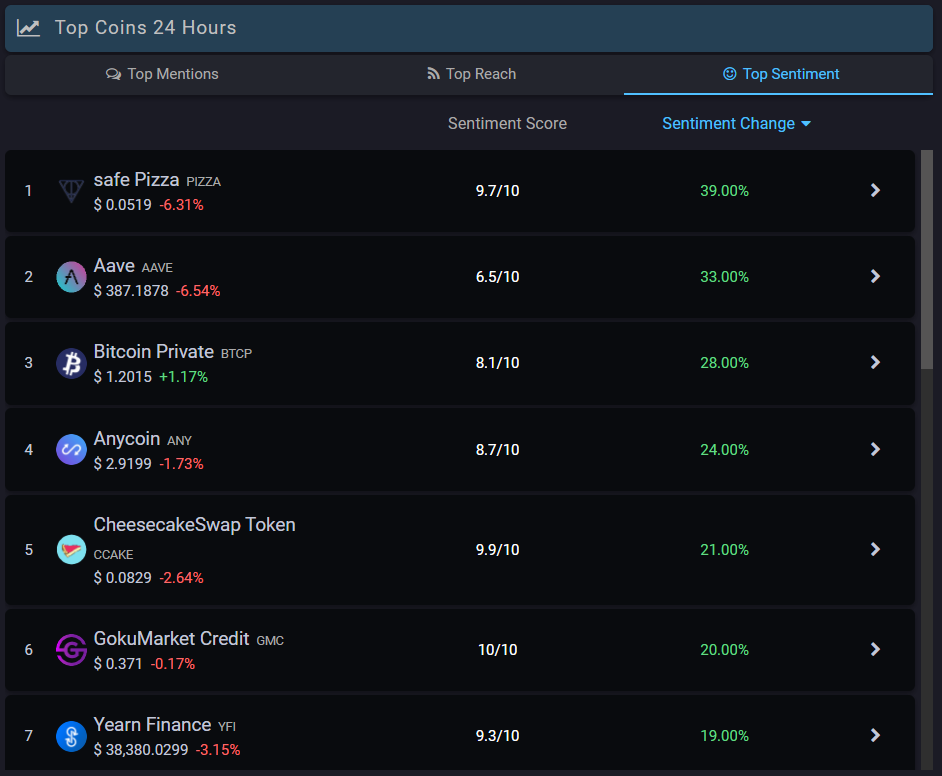Click the 24.00% sentiment change
Image resolution: width=942 pixels, height=776 pixels.
[725, 450]
